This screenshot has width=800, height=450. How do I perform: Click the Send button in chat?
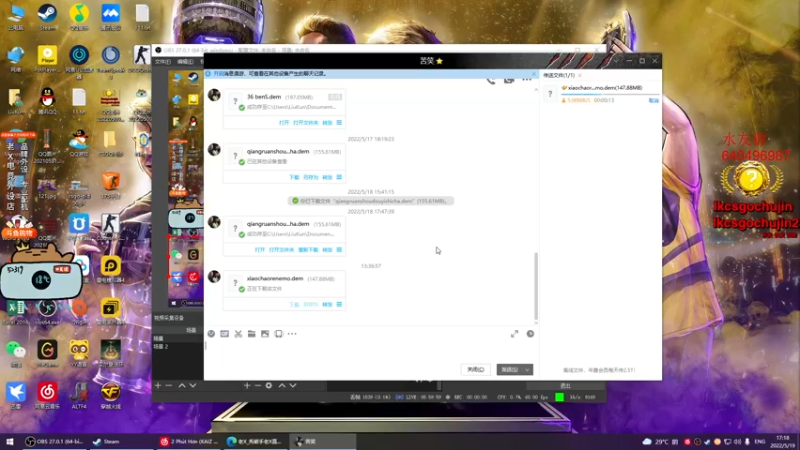(510, 369)
